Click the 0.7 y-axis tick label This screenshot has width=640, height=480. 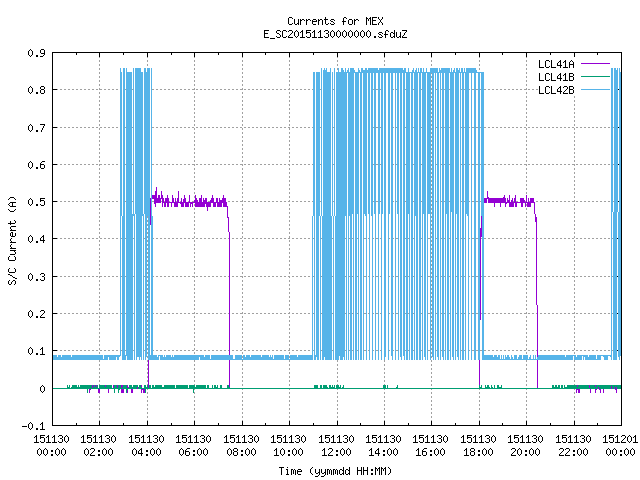coord(36,128)
